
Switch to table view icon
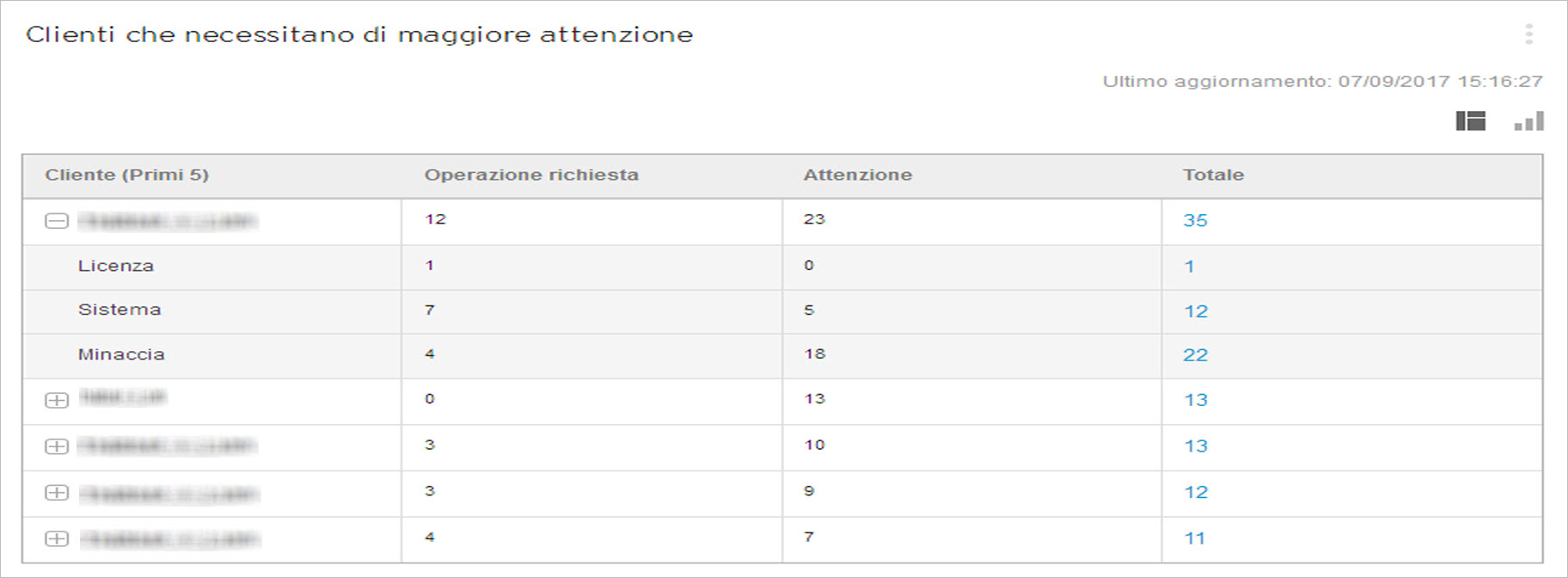[x=1470, y=121]
